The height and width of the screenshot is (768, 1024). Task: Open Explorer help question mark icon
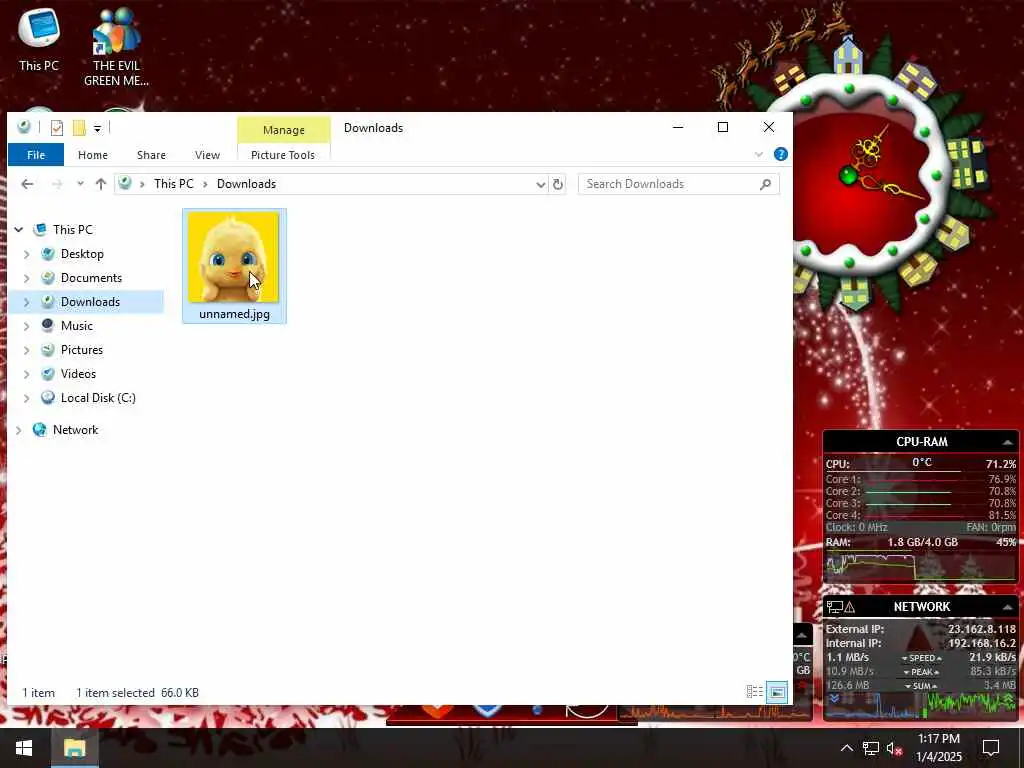(x=780, y=155)
